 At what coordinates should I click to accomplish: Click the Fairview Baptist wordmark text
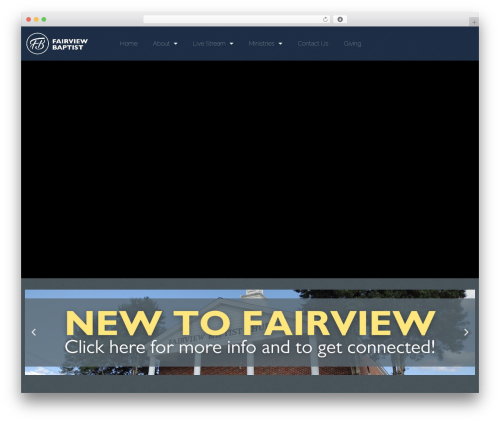coord(70,44)
